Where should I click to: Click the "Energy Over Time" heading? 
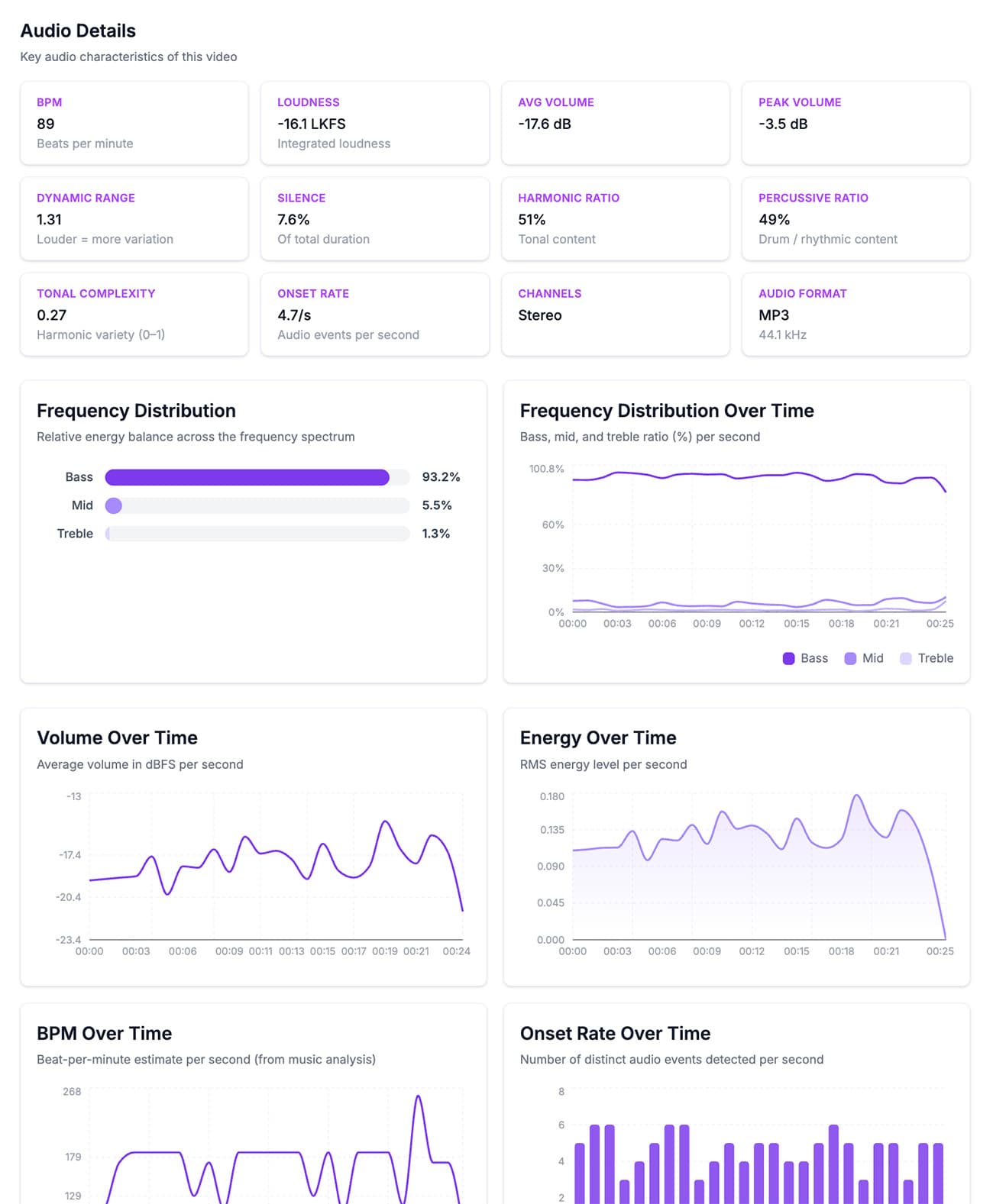pos(598,738)
